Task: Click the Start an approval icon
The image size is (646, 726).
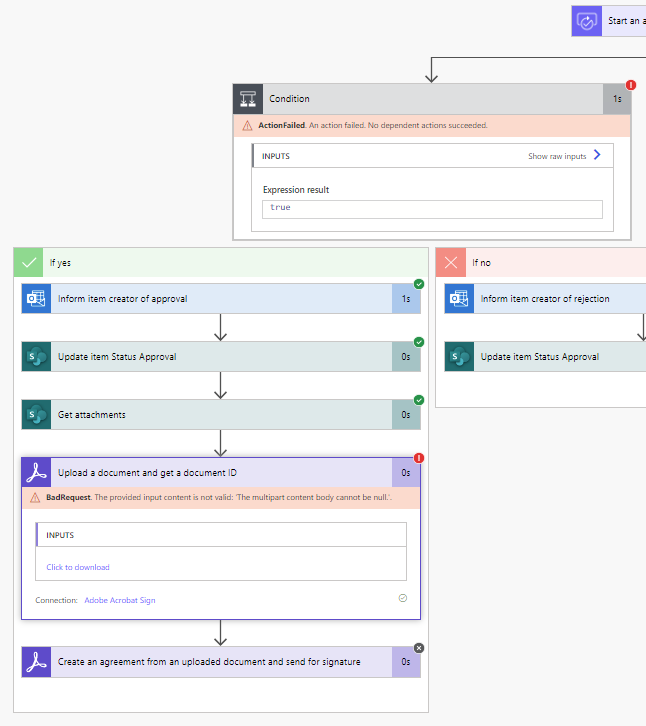Action: [586, 21]
